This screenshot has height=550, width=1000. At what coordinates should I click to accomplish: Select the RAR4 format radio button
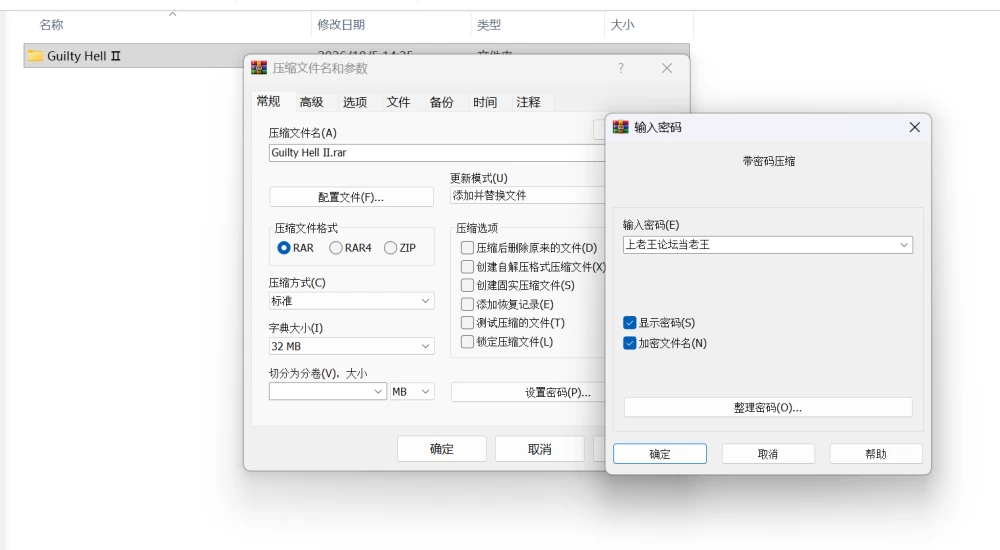tap(335, 248)
